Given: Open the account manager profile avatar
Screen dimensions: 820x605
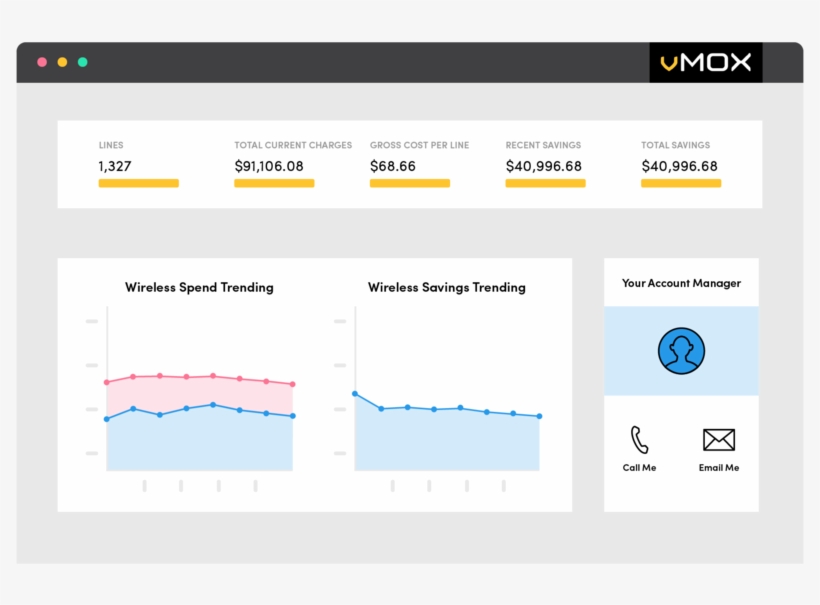Looking at the screenshot, I should point(681,351).
